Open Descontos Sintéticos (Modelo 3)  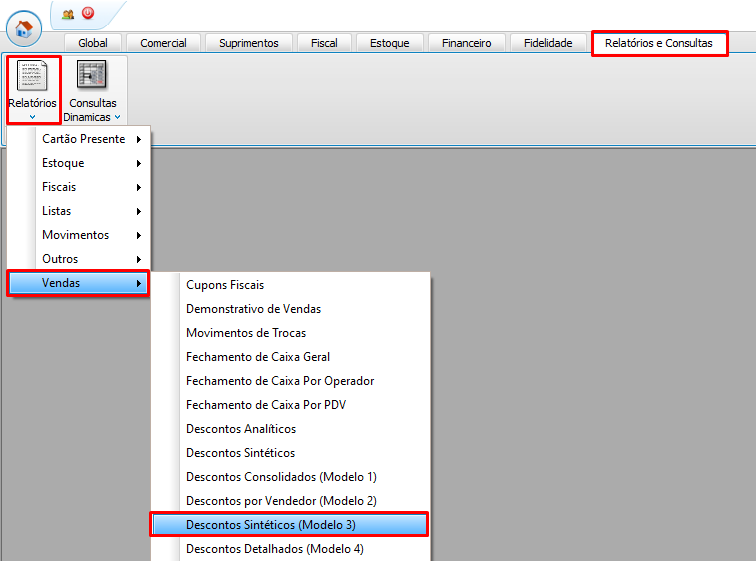click(289, 525)
